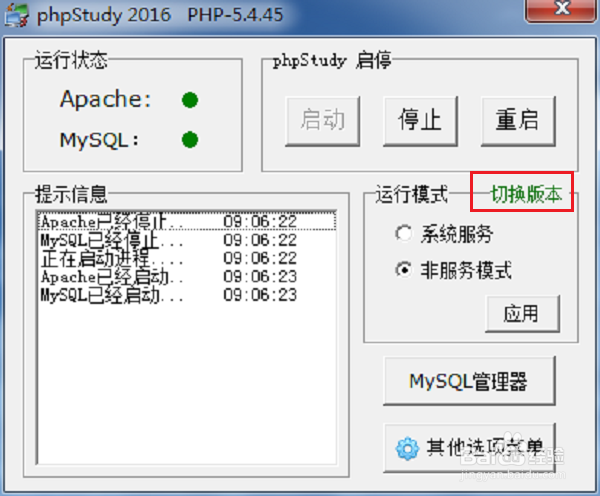Click the disabled 启动 button
Image resolution: width=600 pixels, height=496 pixels.
click(x=323, y=121)
